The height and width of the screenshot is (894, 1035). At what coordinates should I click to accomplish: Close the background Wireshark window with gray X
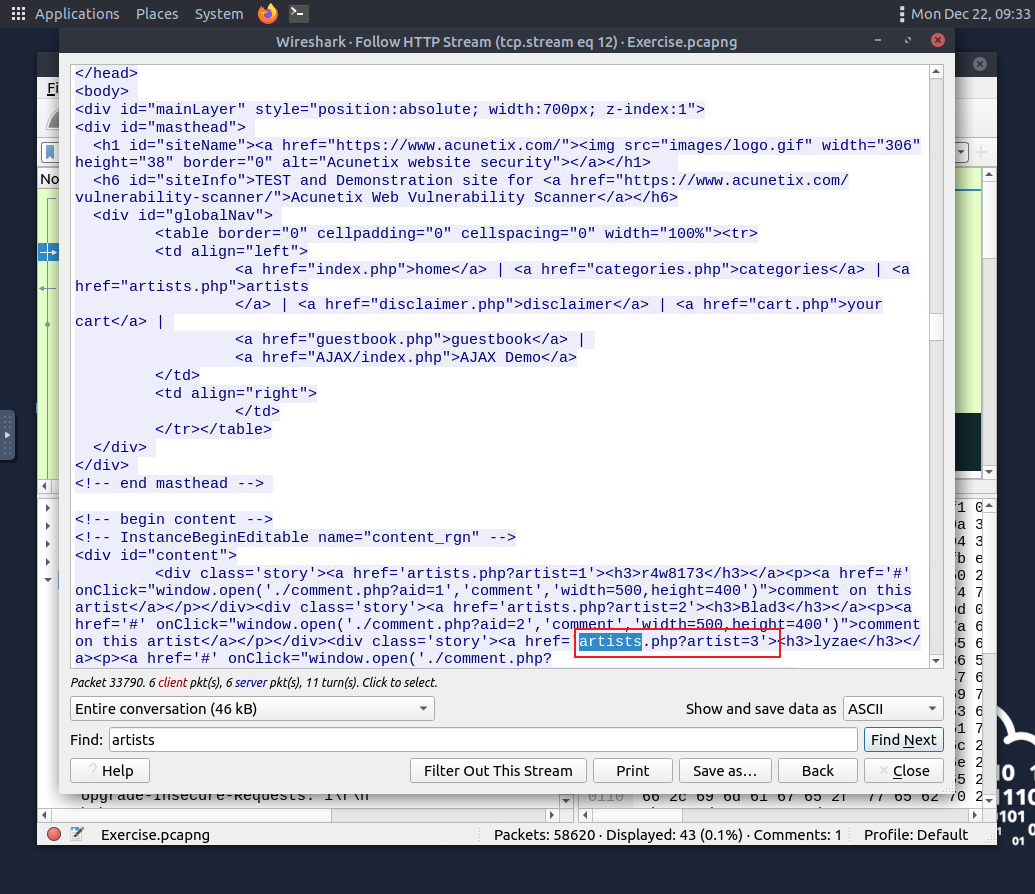coord(980,64)
